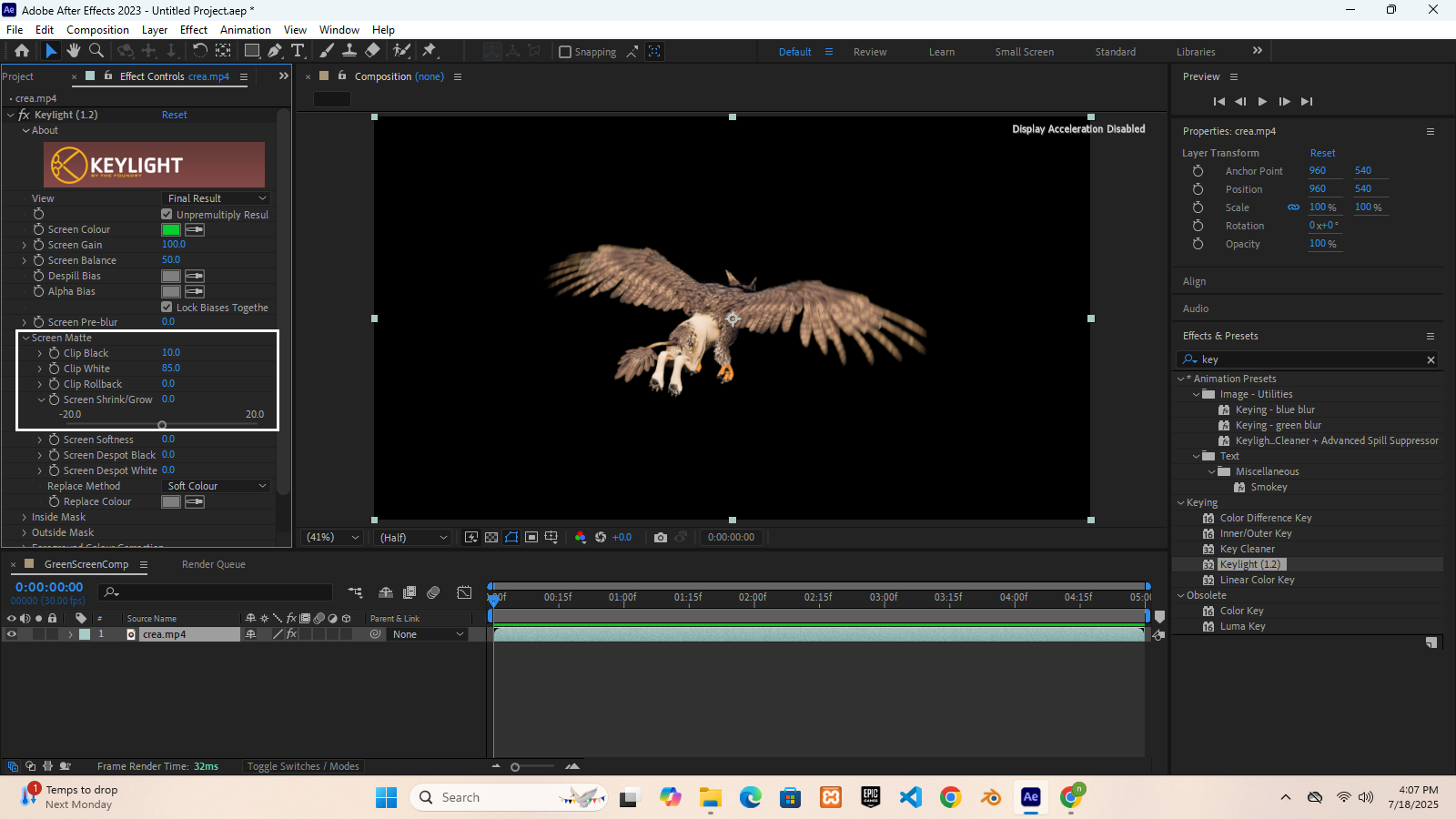Open the Composition menu

click(x=97, y=30)
